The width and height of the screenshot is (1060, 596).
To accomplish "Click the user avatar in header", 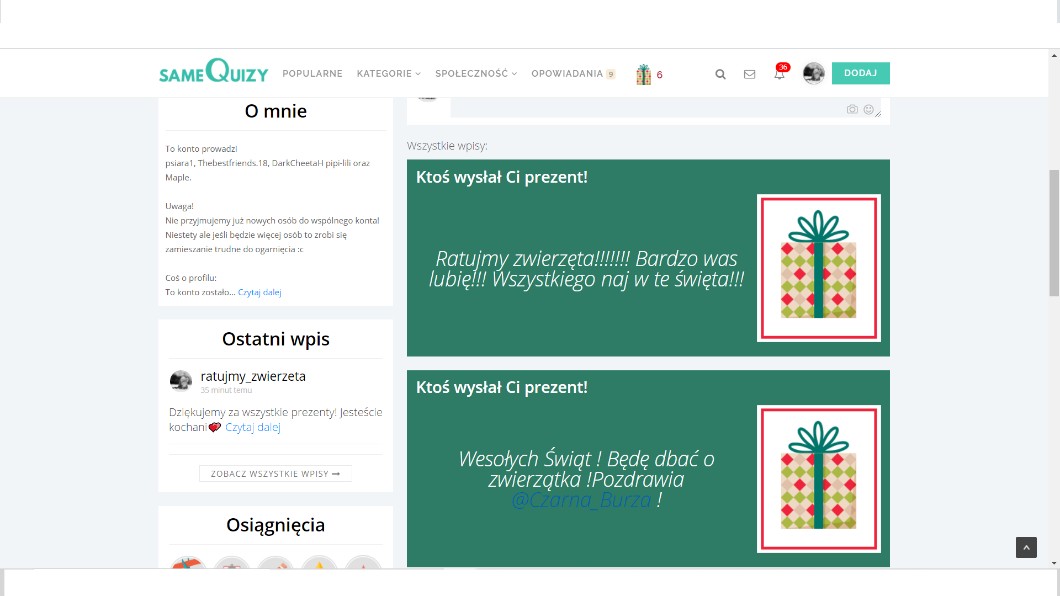I will click(x=813, y=73).
